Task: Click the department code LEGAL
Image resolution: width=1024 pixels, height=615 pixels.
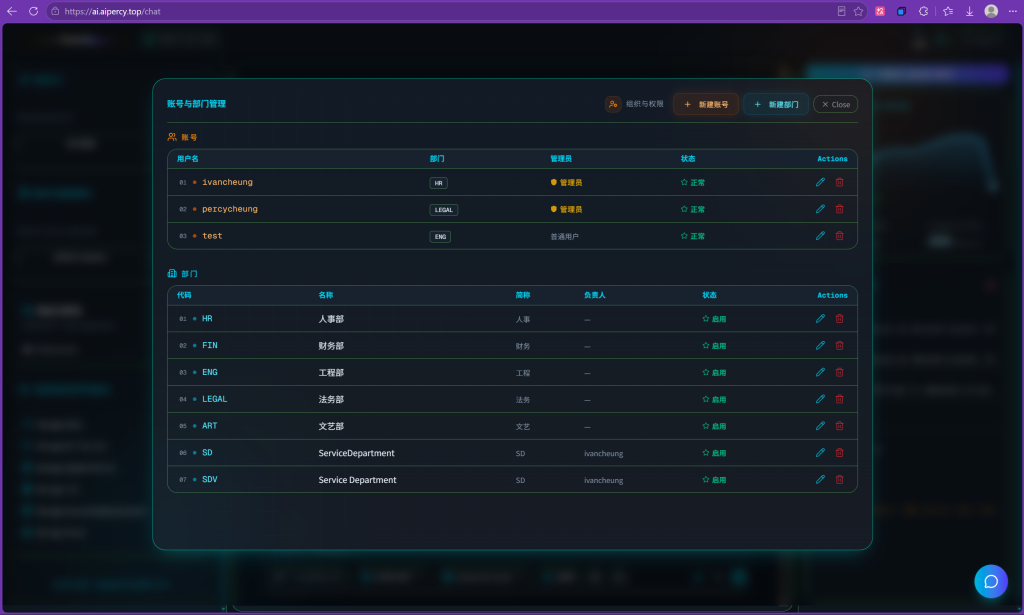Action: click(x=215, y=399)
